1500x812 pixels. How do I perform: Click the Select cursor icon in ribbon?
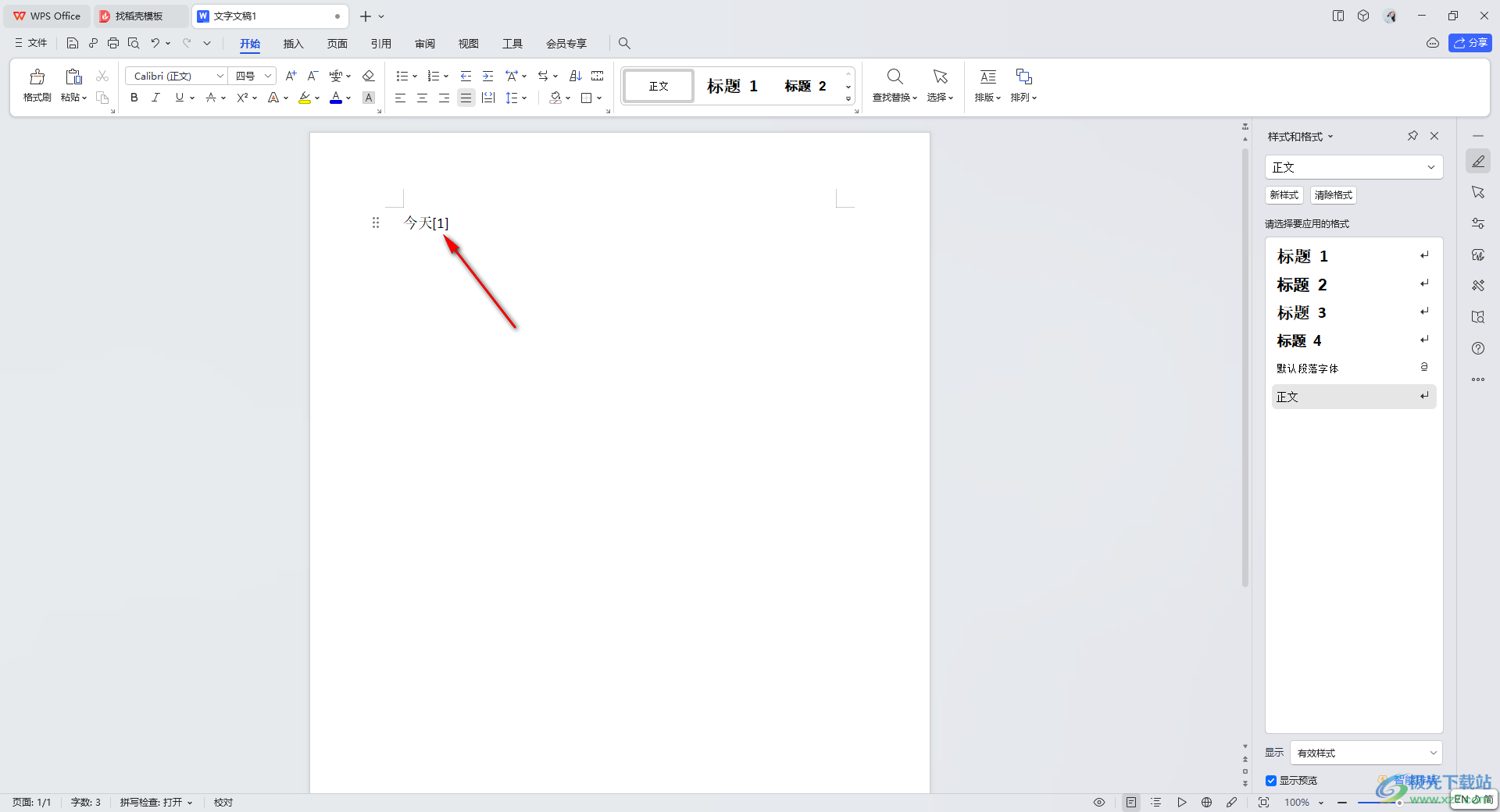pos(940,77)
